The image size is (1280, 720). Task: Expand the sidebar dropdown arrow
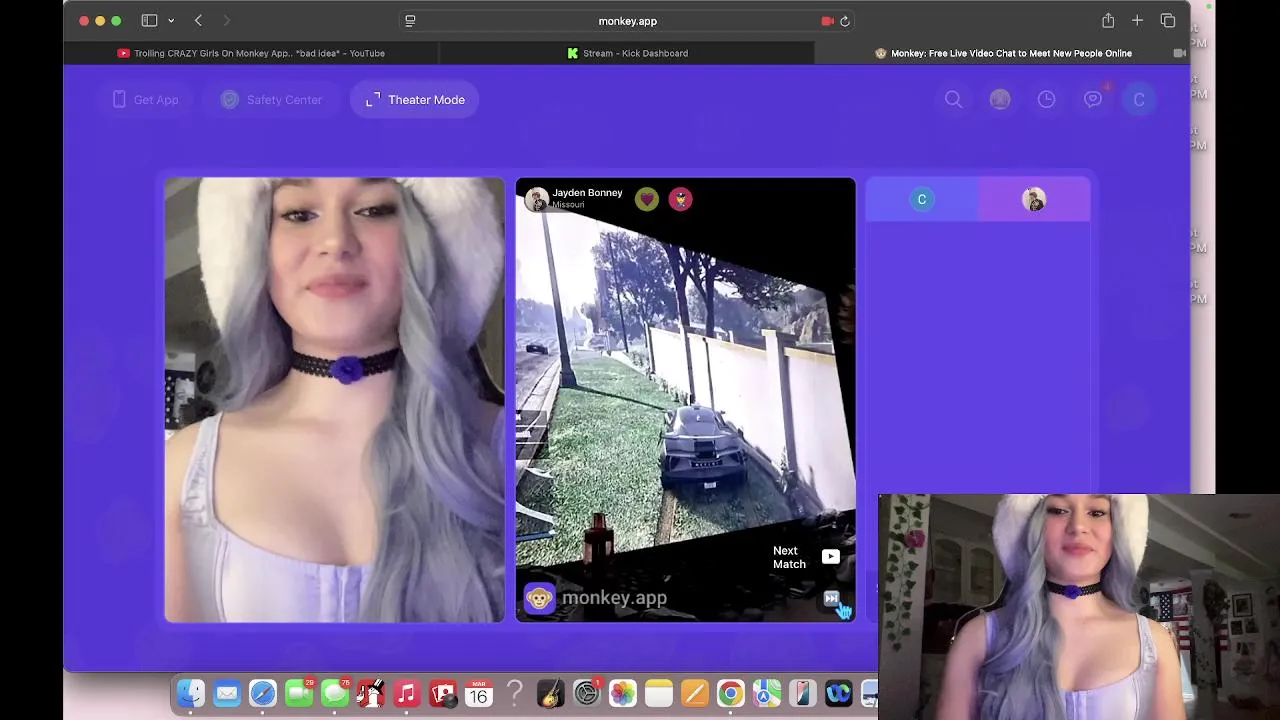[171, 21]
